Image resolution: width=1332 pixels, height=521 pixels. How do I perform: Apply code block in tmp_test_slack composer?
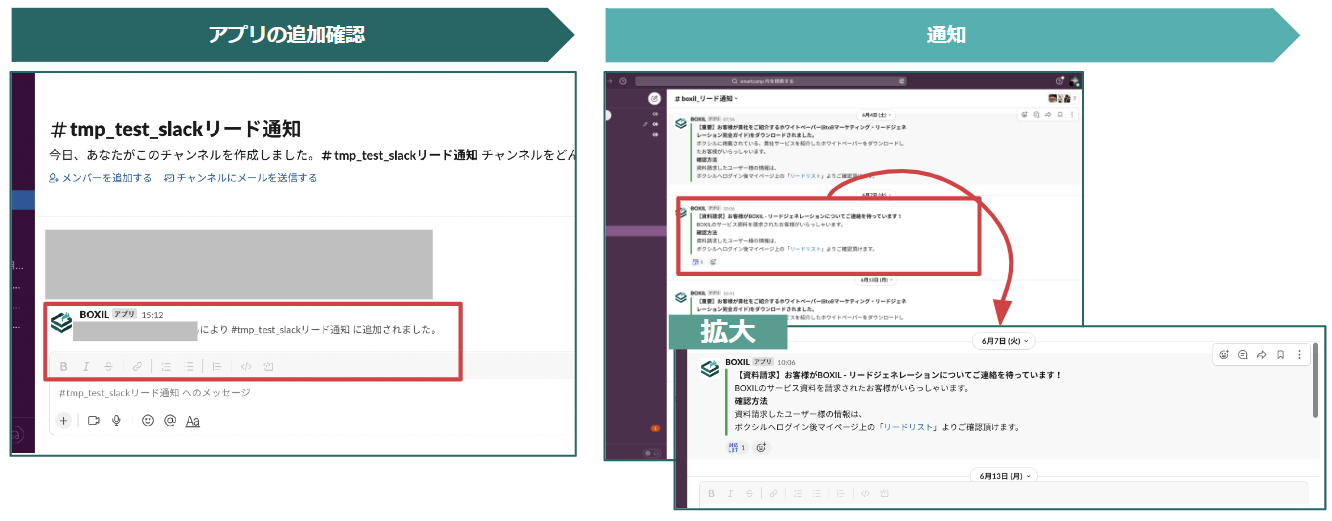tap(268, 367)
